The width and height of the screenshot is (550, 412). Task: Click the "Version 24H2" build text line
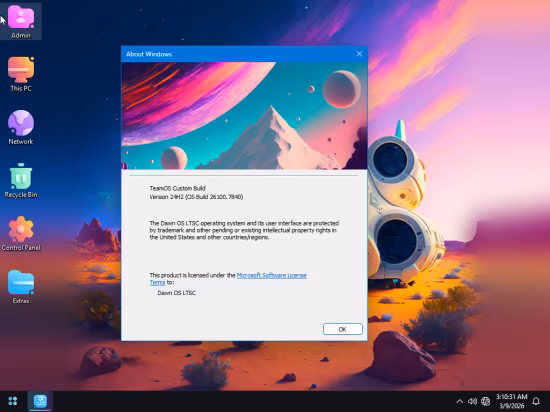196,197
